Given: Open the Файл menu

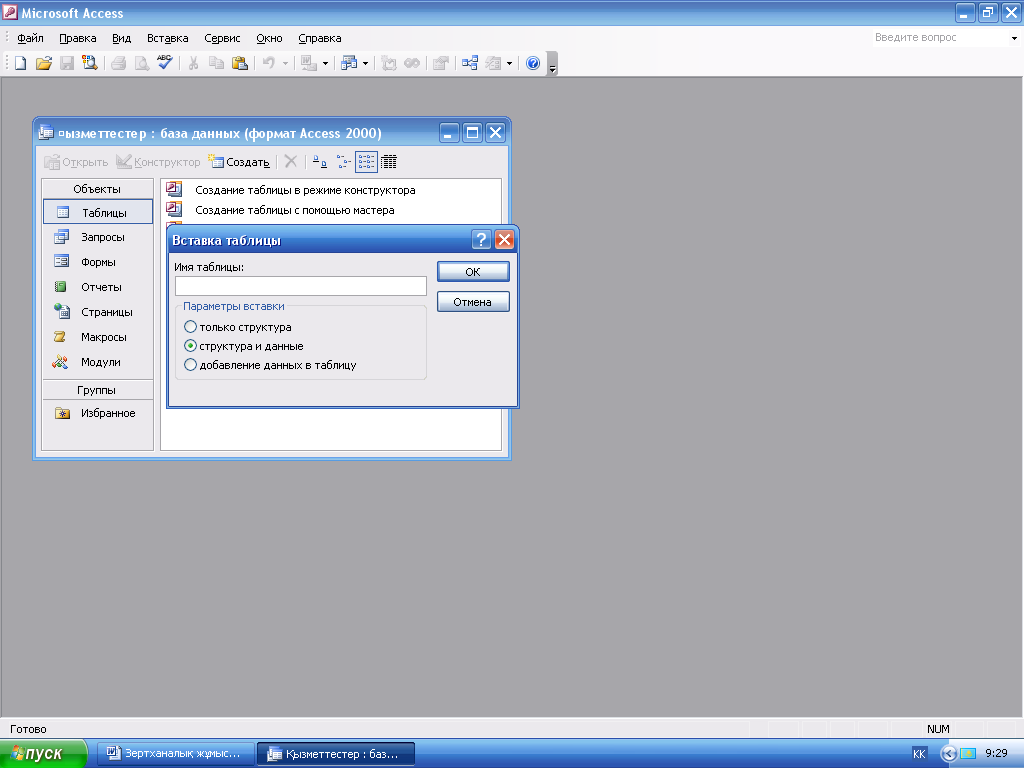Looking at the screenshot, I should [30, 38].
